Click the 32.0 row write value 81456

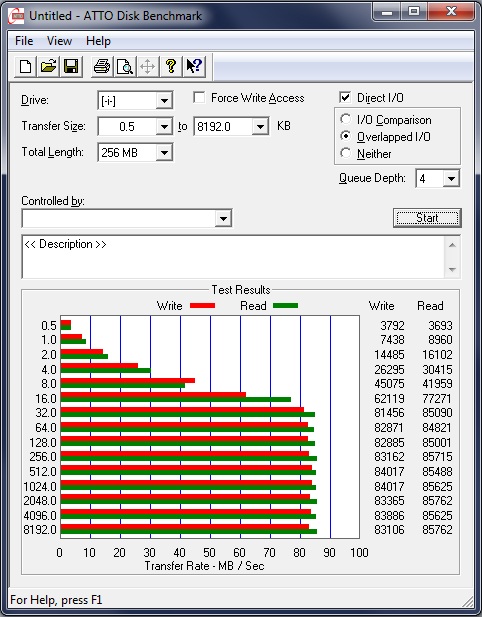[389, 413]
